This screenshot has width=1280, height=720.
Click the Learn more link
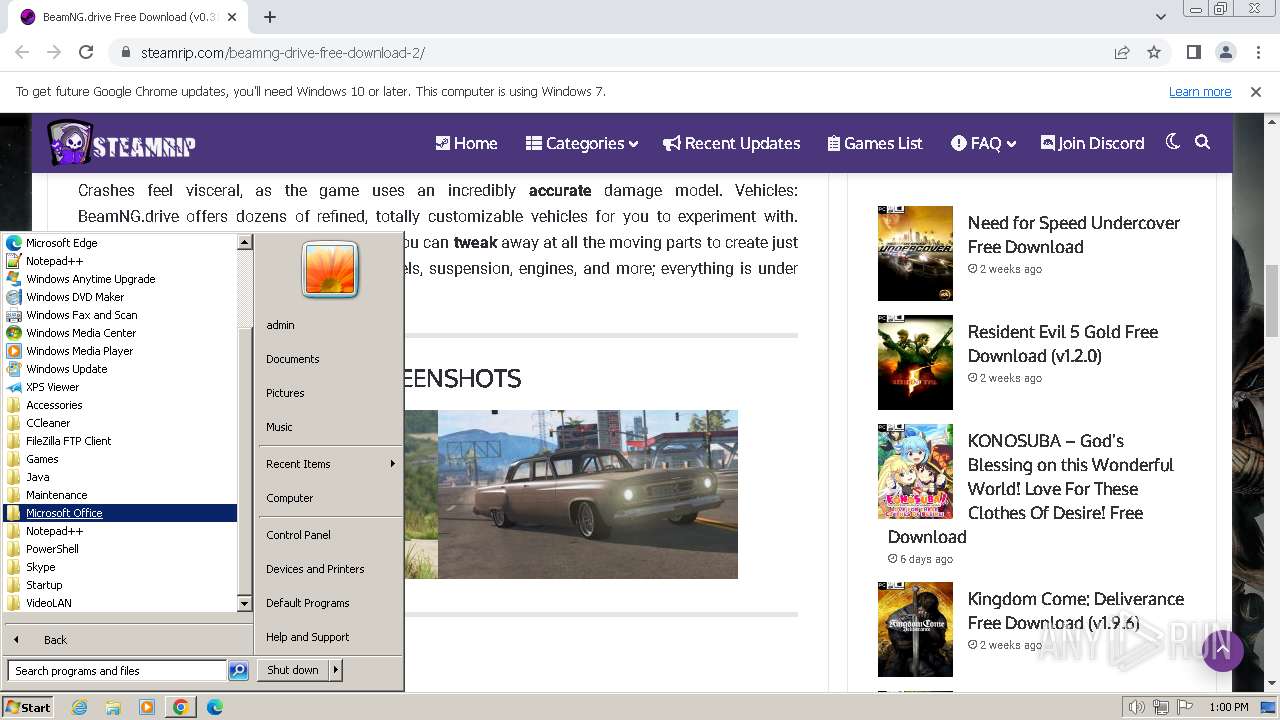(x=1200, y=92)
